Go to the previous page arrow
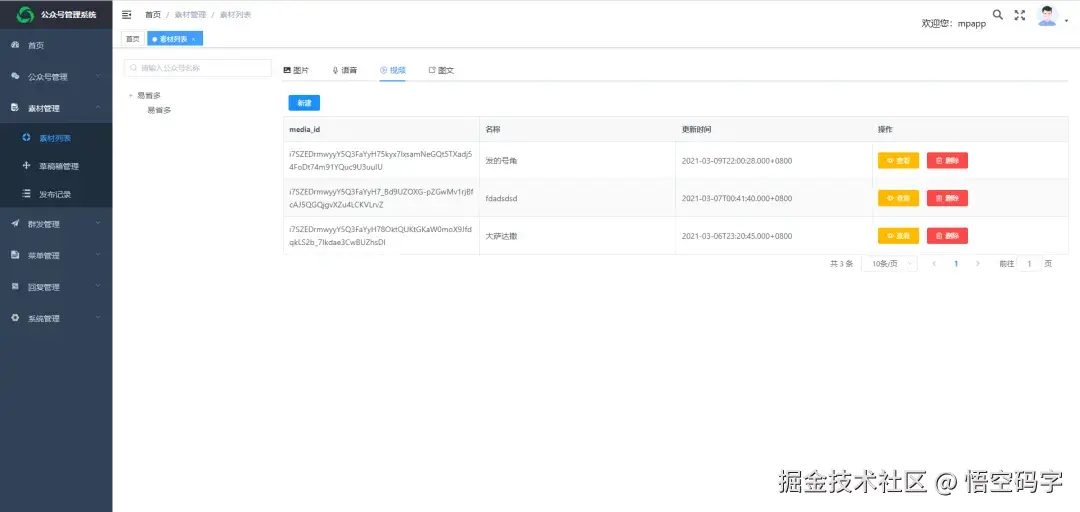 [934, 263]
